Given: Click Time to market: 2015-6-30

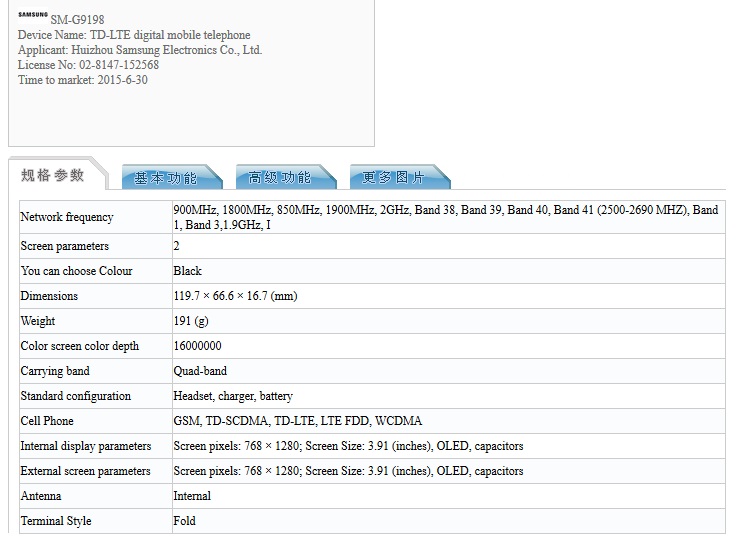Looking at the screenshot, I should (83, 80).
